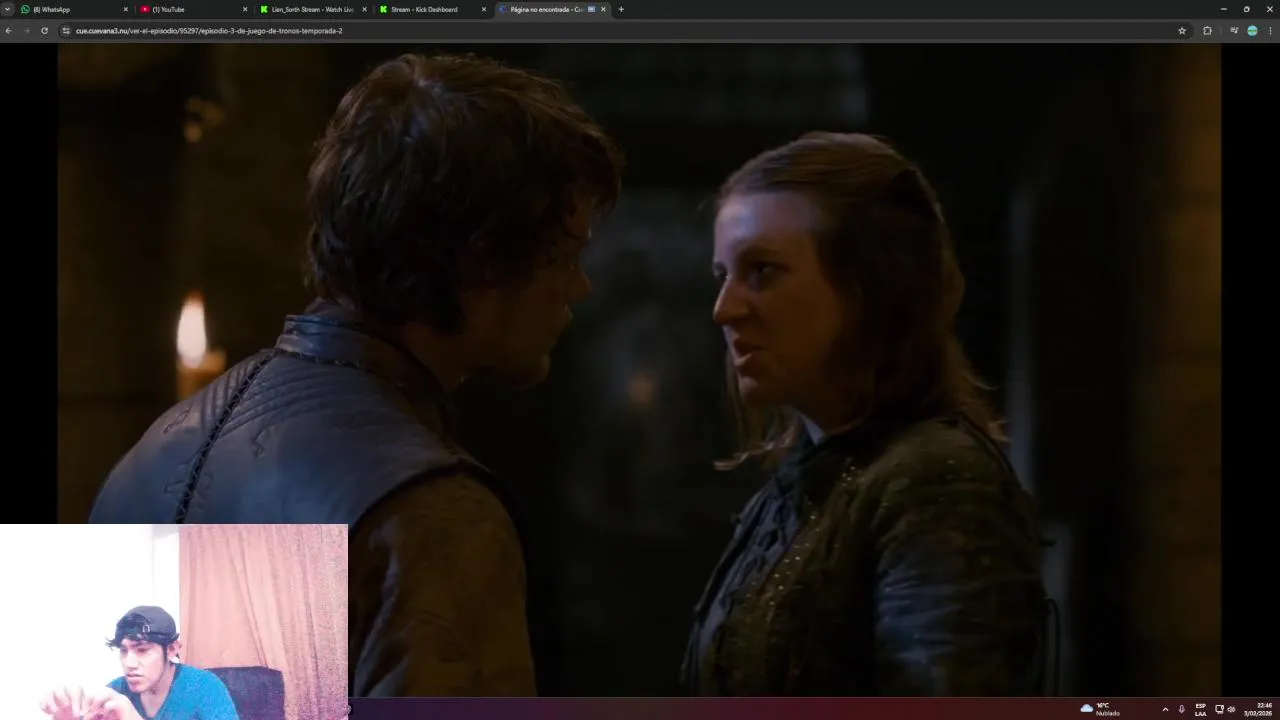Open a new browser tab
The width and height of the screenshot is (1280, 720).
621,9
